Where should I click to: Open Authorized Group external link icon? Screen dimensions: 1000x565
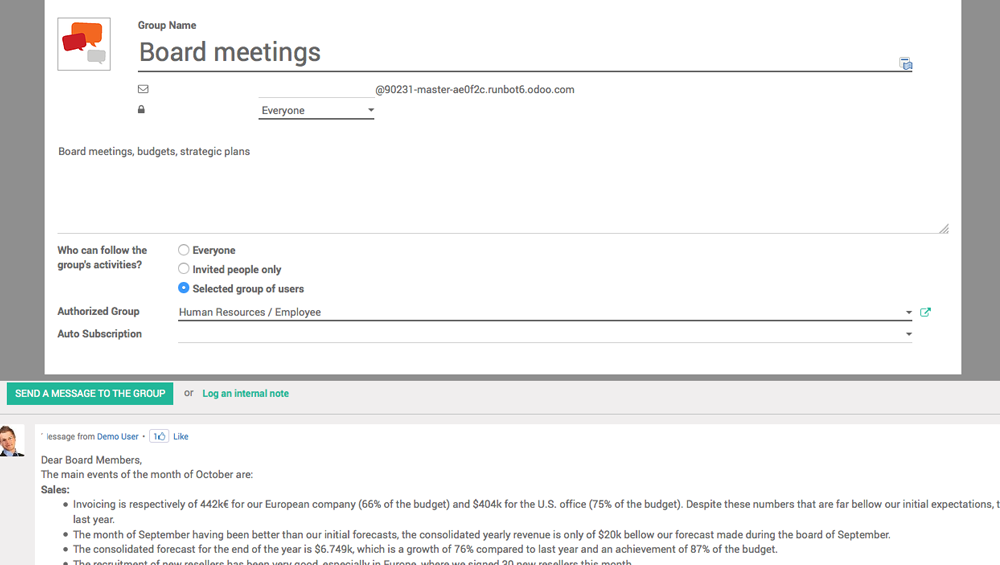pos(925,312)
